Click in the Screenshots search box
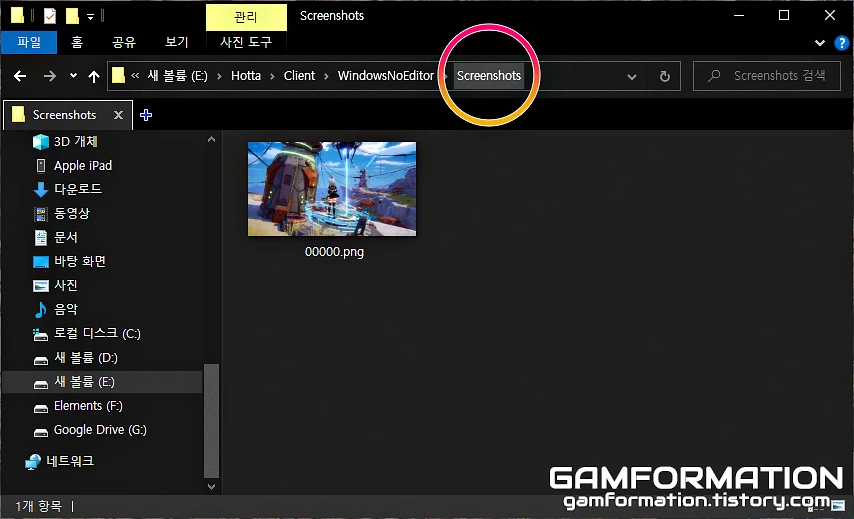Image resolution: width=854 pixels, height=519 pixels. [x=767, y=76]
